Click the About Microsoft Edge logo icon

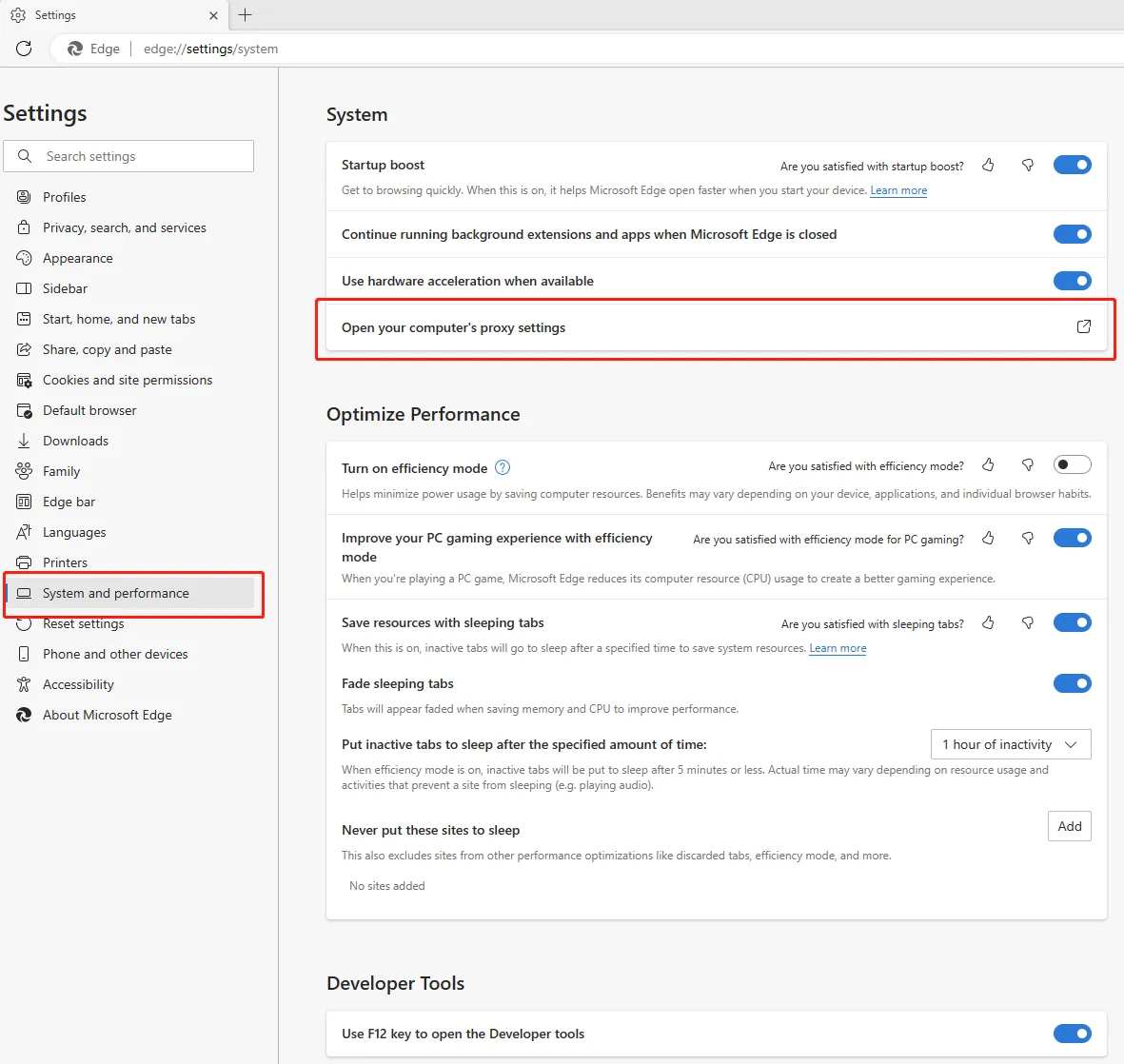[24, 715]
